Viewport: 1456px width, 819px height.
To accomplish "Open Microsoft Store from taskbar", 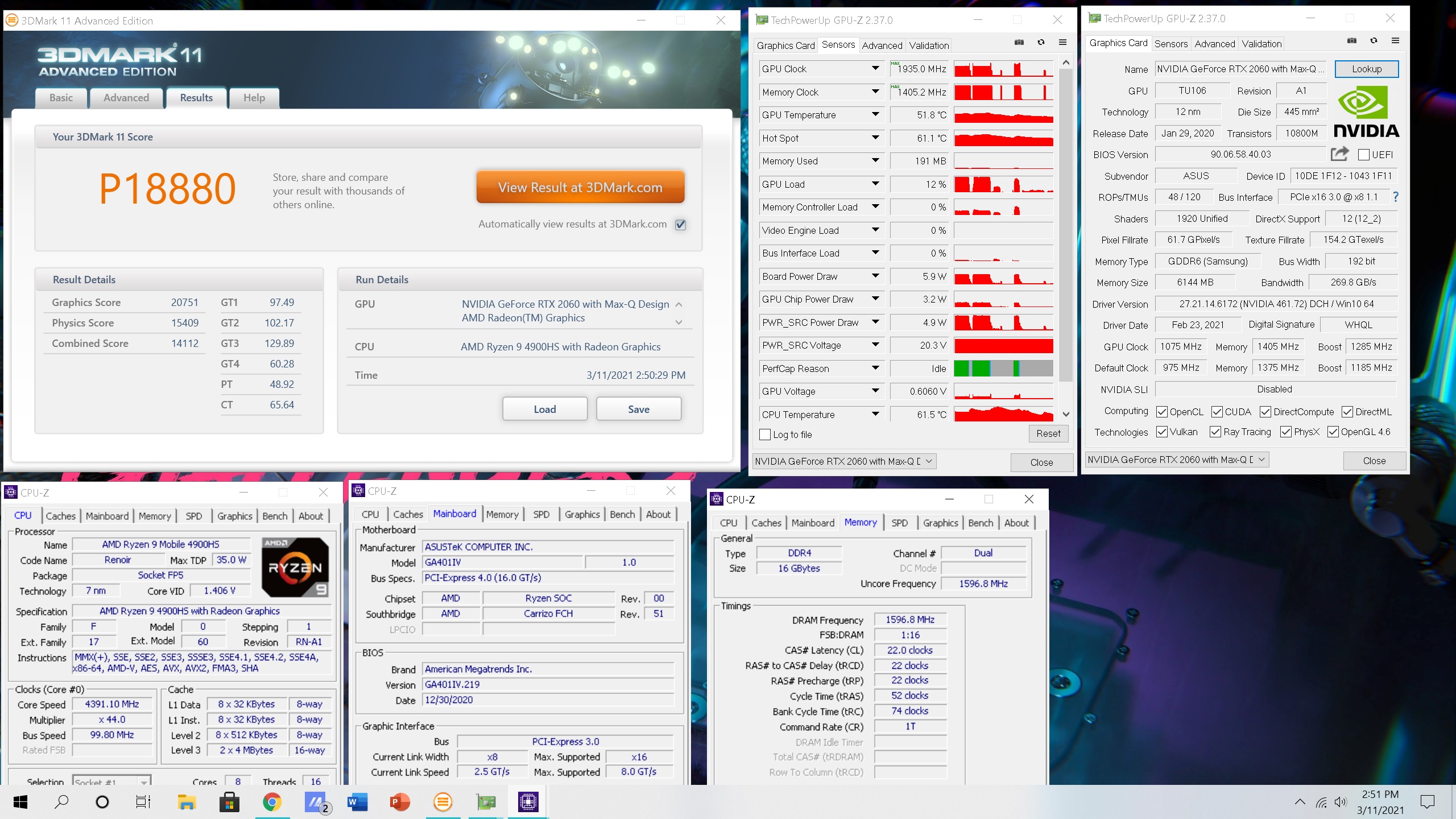I will tap(229, 802).
